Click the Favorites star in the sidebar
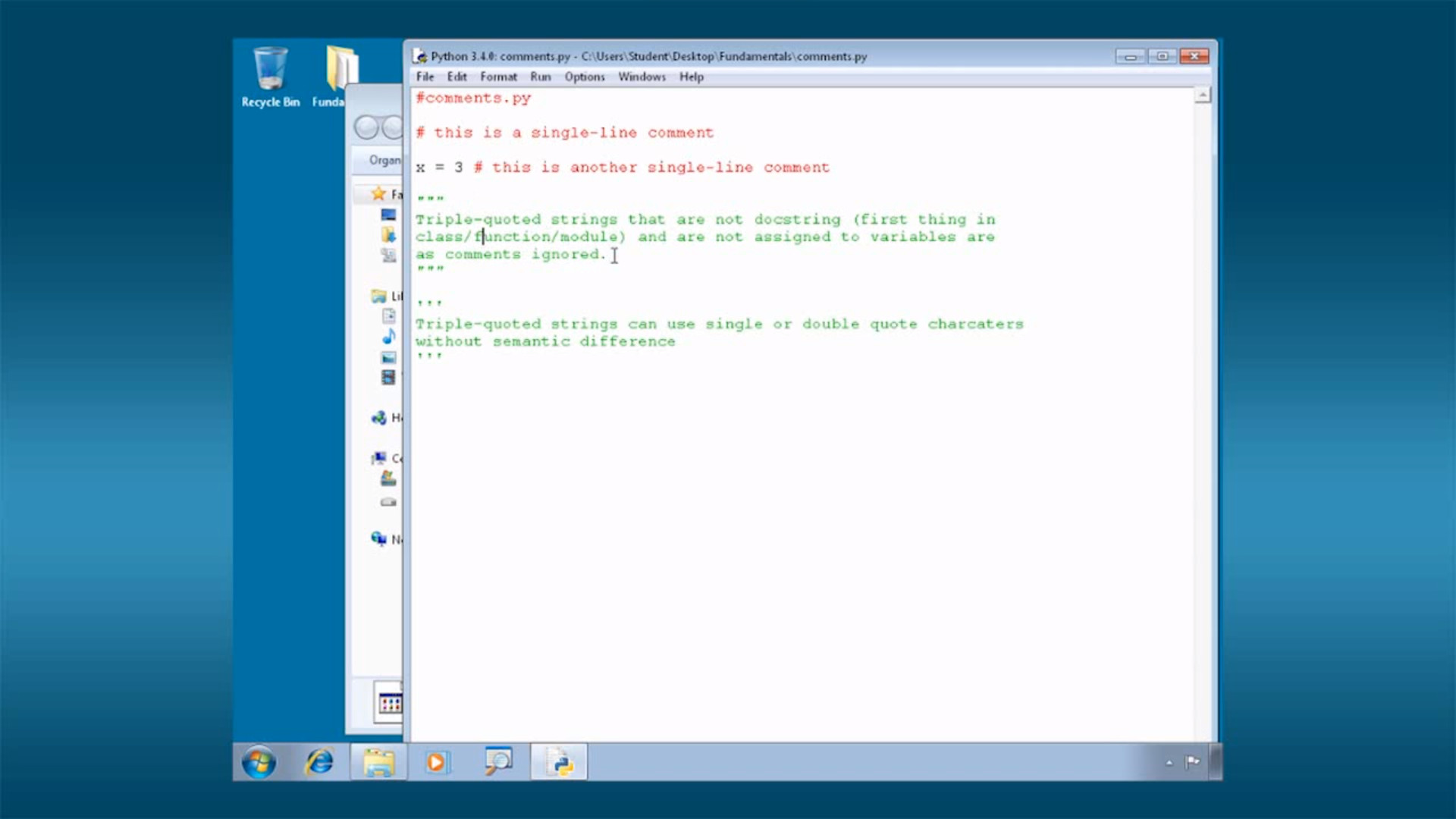Viewport: 1456px width, 819px height. tap(377, 193)
